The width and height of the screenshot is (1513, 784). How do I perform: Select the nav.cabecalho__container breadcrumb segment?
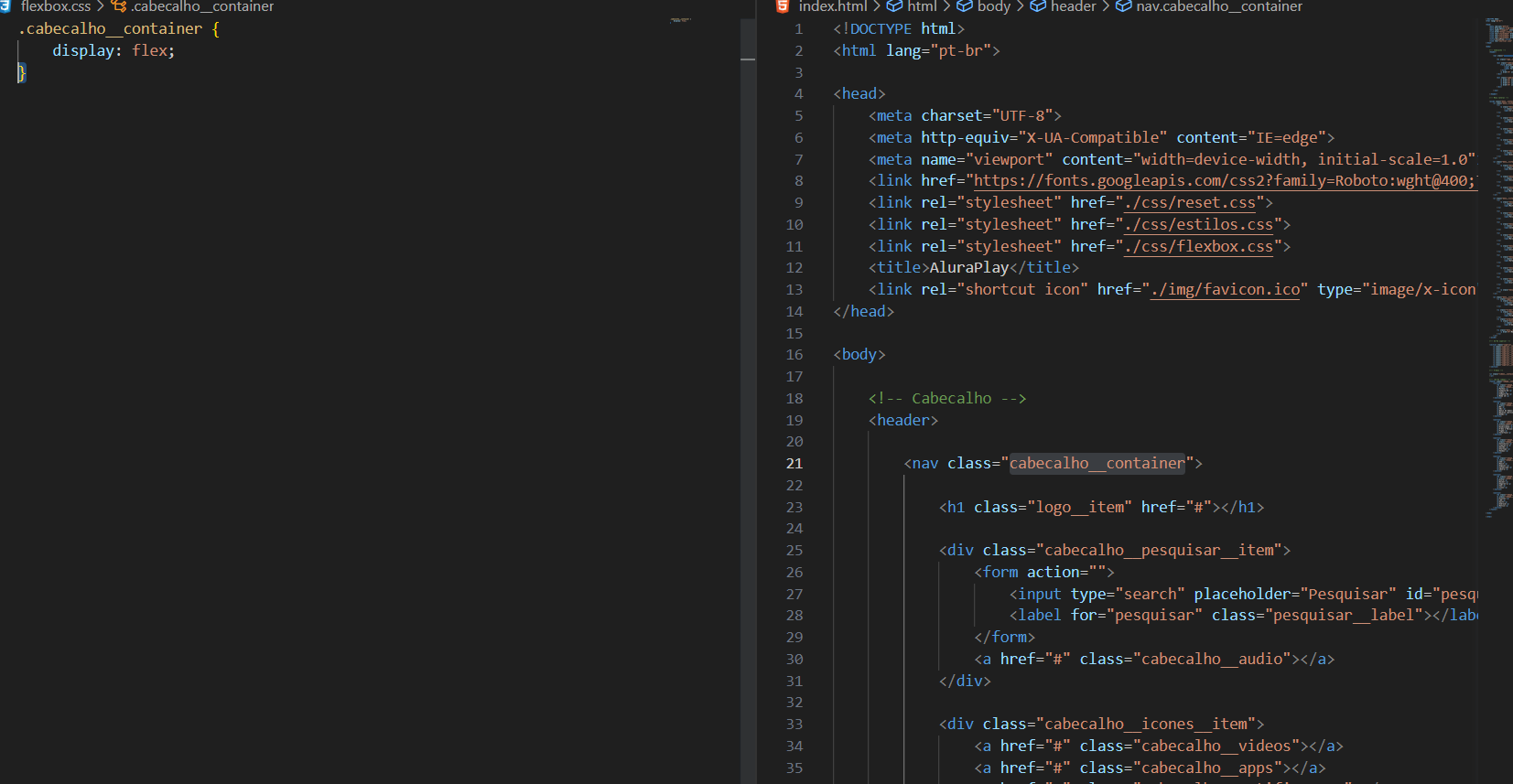[1219, 5]
